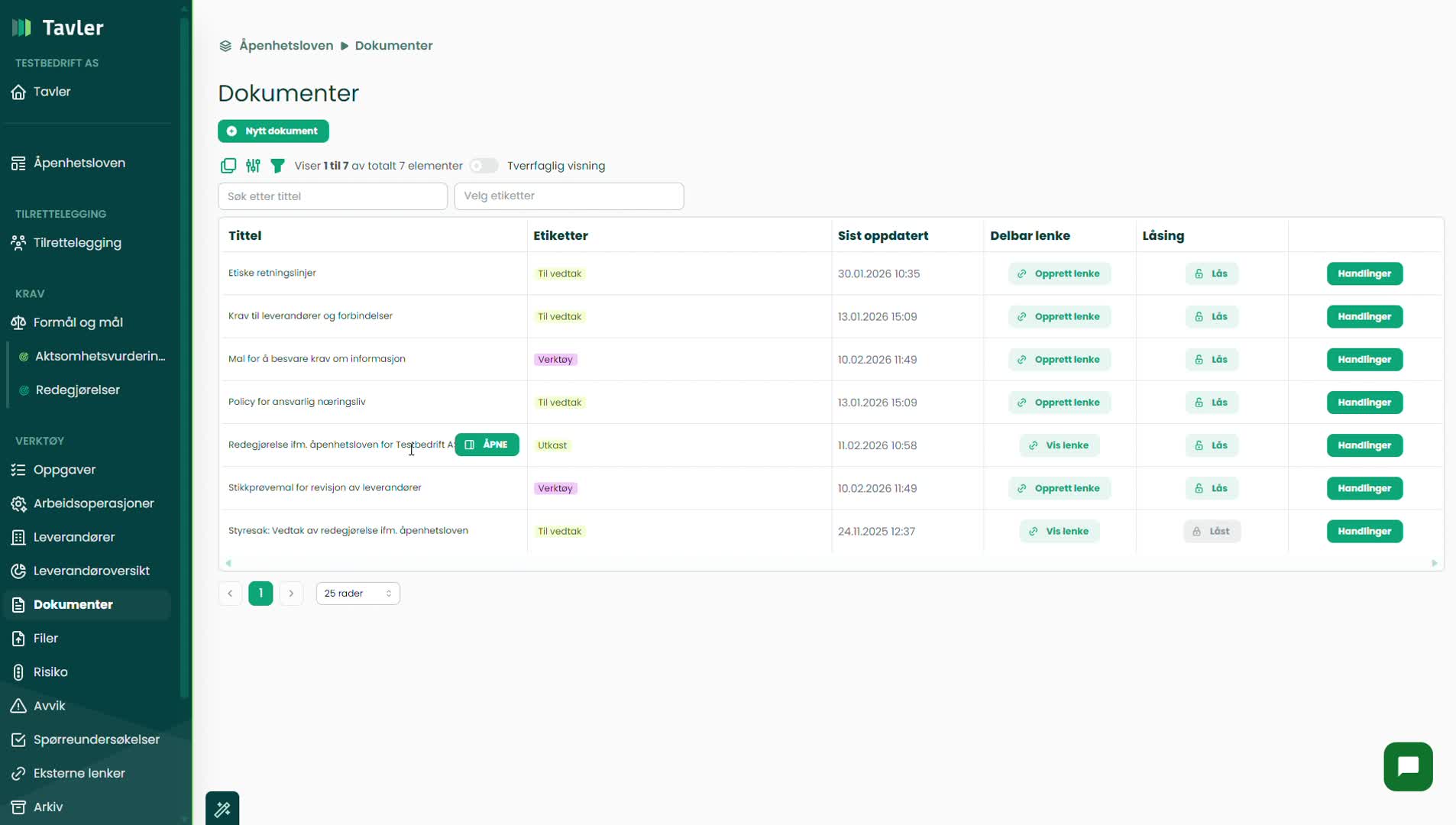The width and height of the screenshot is (1456, 825).
Task: Open the 25 rader rows dropdown
Action: pos(358,594)
